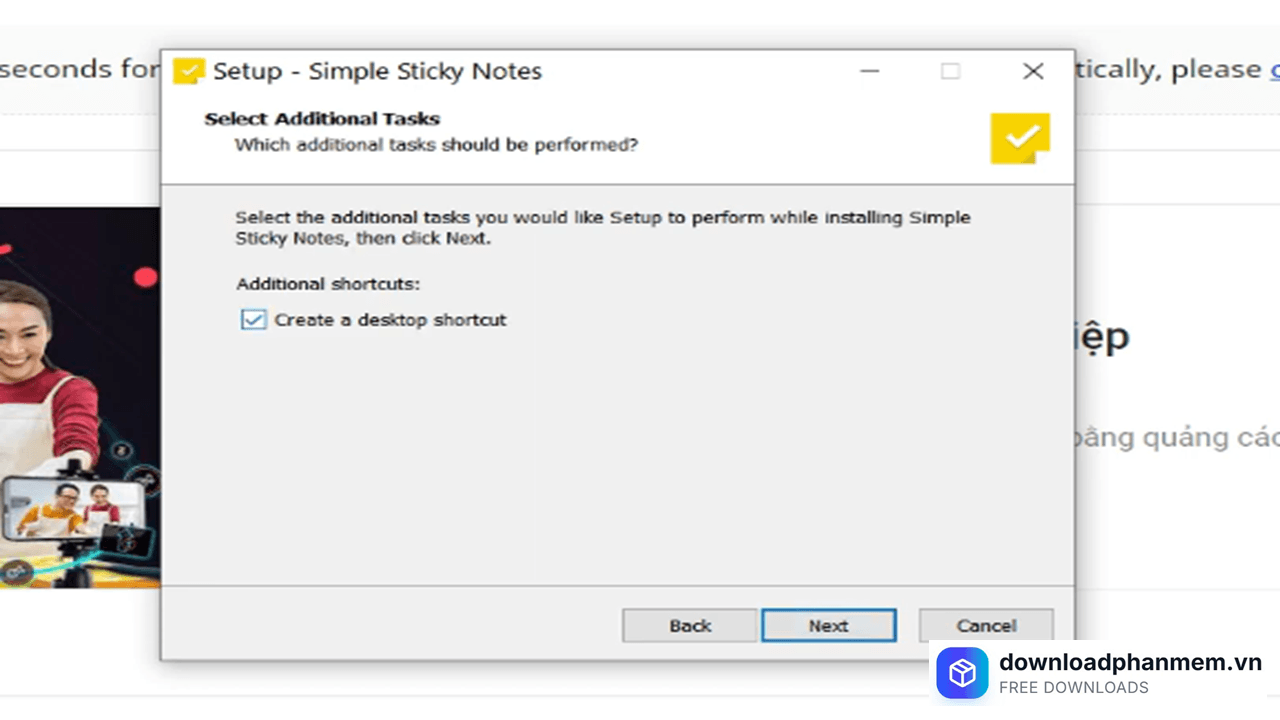Viewport: 1280px width, 720px height.
Task: Click the "Select Additional Tasks" heading
Action: click(x=322, y=119)
